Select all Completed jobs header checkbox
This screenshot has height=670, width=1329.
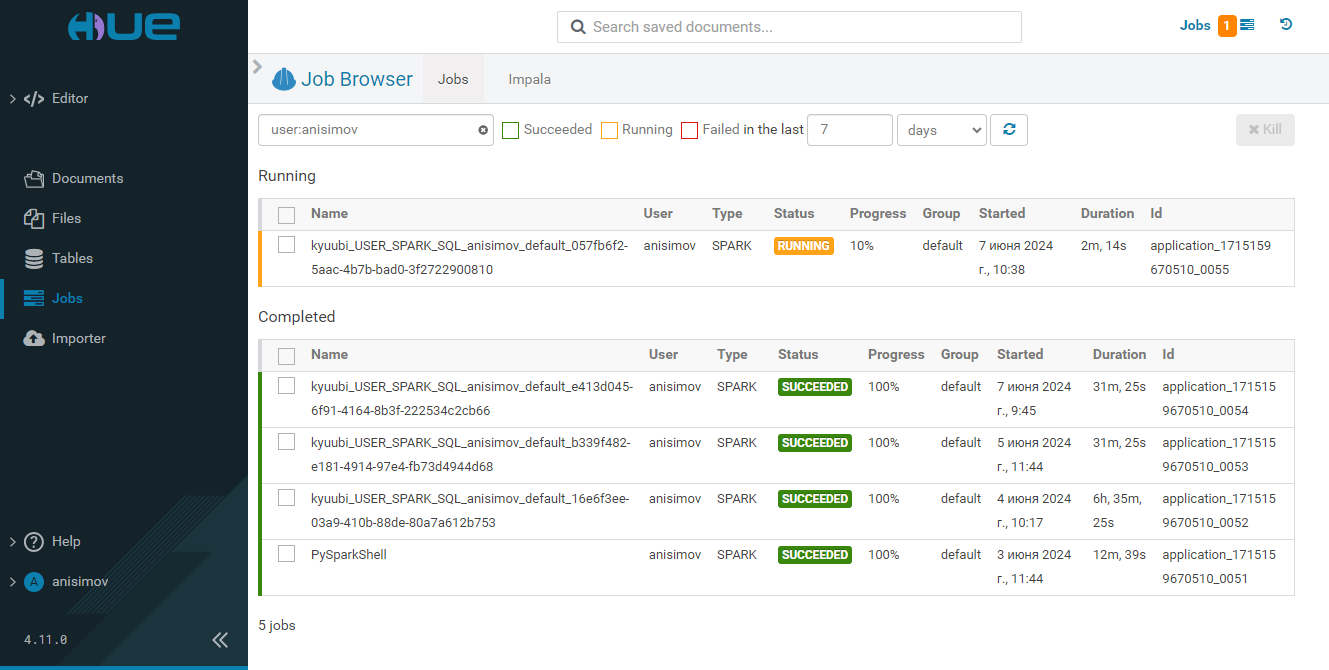pyautogui.click(x=287, y=356)
